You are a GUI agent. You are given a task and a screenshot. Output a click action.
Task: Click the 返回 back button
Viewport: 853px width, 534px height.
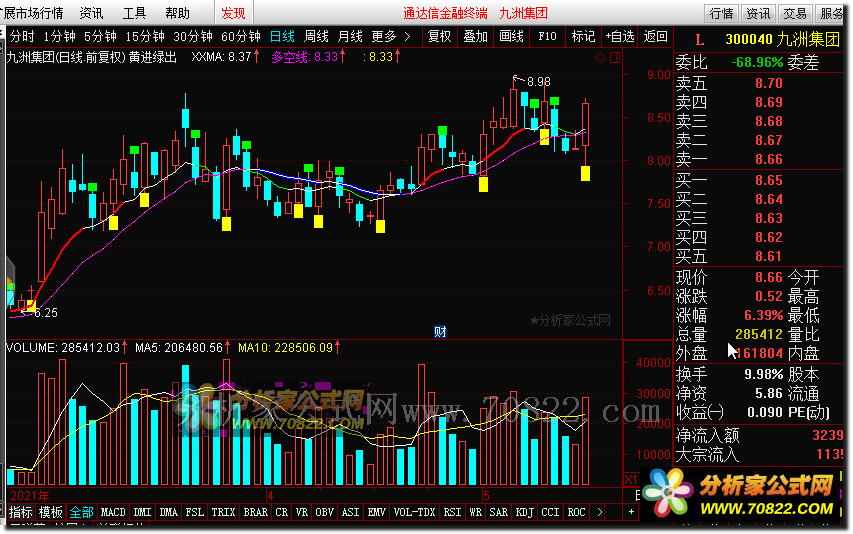656,36
